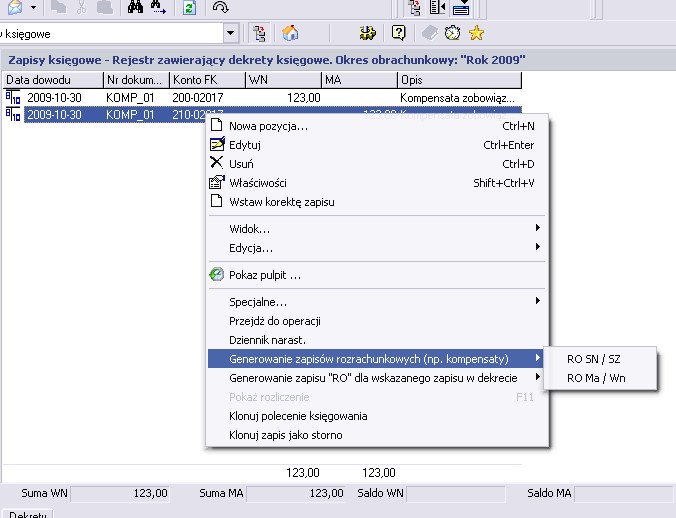The width and height of the screenshot is (676, 518).
Task: Click the yellow gears settings icon
Action: 367,33
